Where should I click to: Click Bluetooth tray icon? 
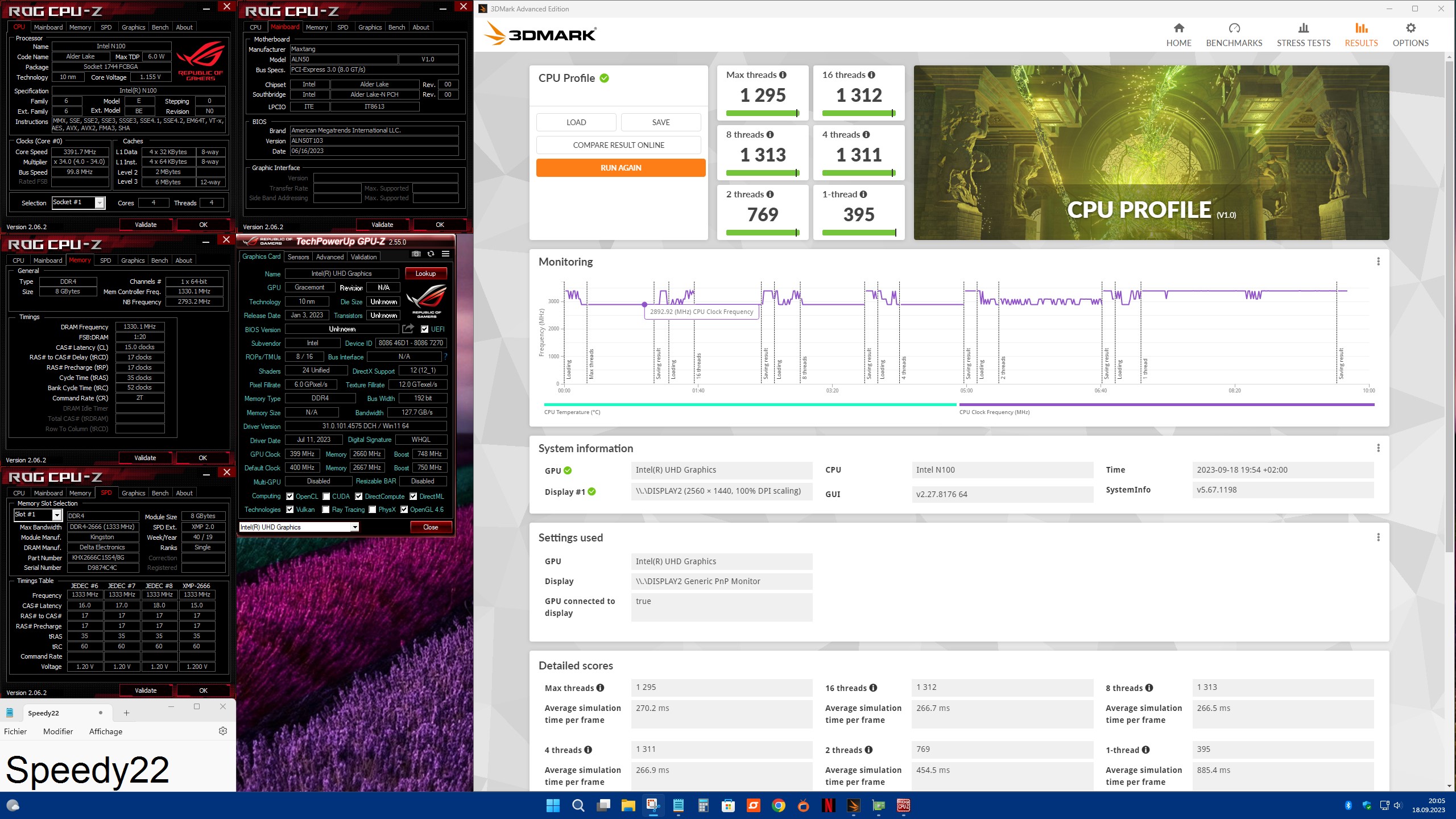point(1348,805)
